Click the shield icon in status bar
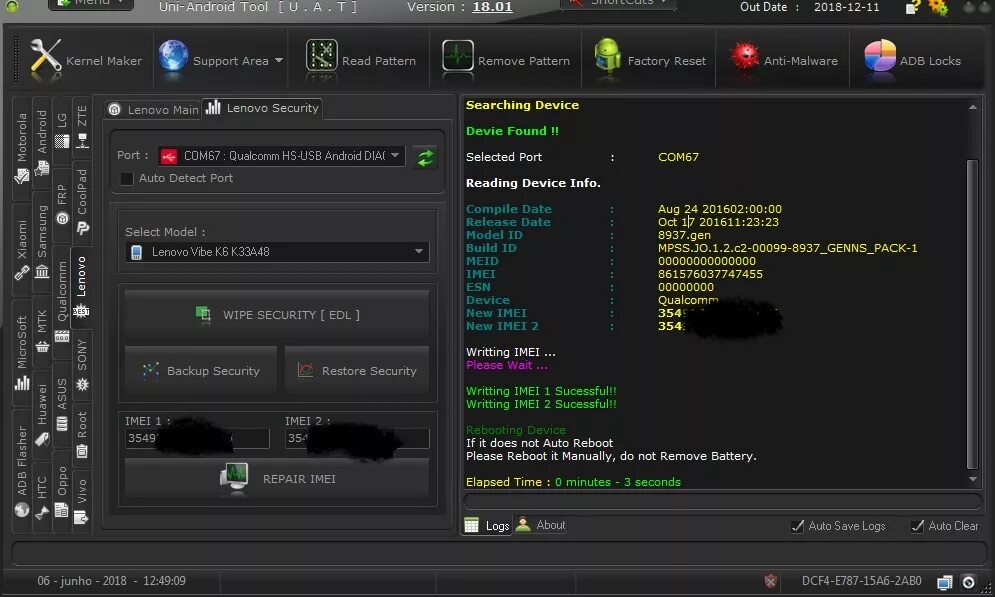This screenshot has width=995, height=597. 770,581
